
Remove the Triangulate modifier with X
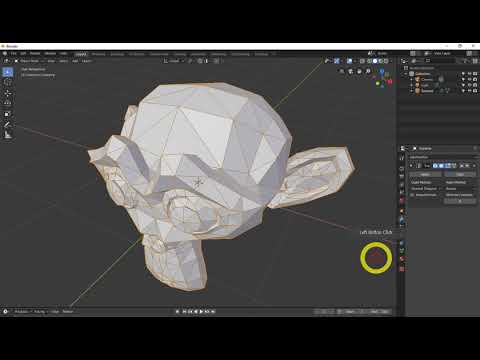click(x=474, y=166)
